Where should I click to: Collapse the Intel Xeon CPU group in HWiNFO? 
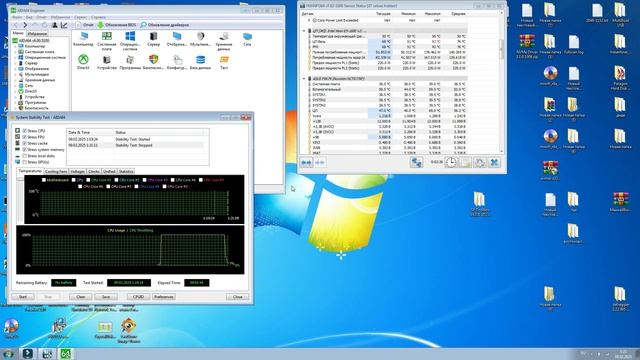pos(304,31)
